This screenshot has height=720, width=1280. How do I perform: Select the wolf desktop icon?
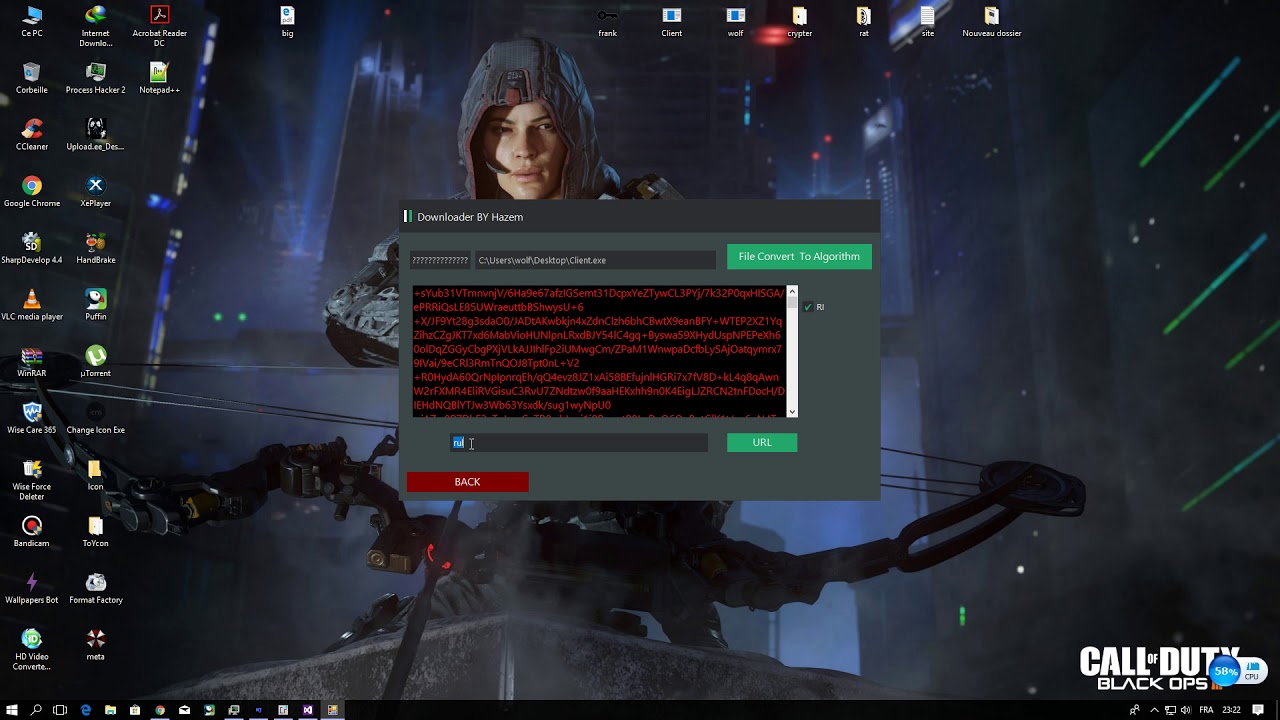click(x=736, y=22)
